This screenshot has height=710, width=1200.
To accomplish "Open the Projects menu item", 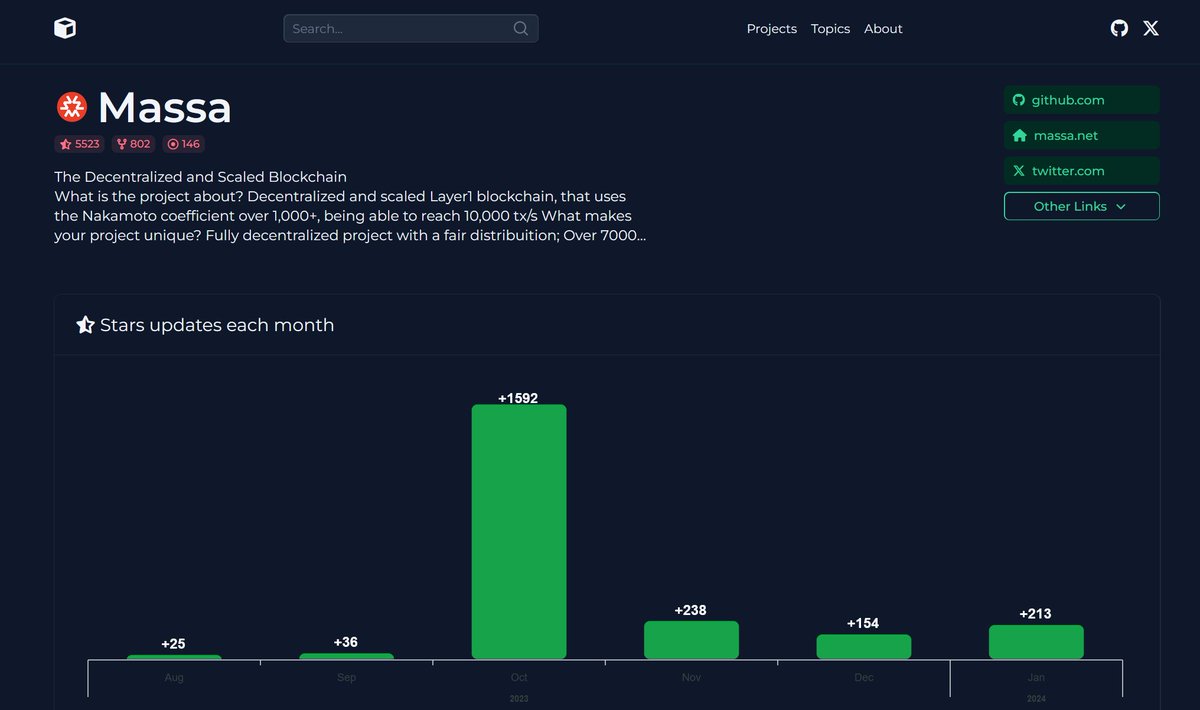I will pyautogui.click(x=771, y=29).
